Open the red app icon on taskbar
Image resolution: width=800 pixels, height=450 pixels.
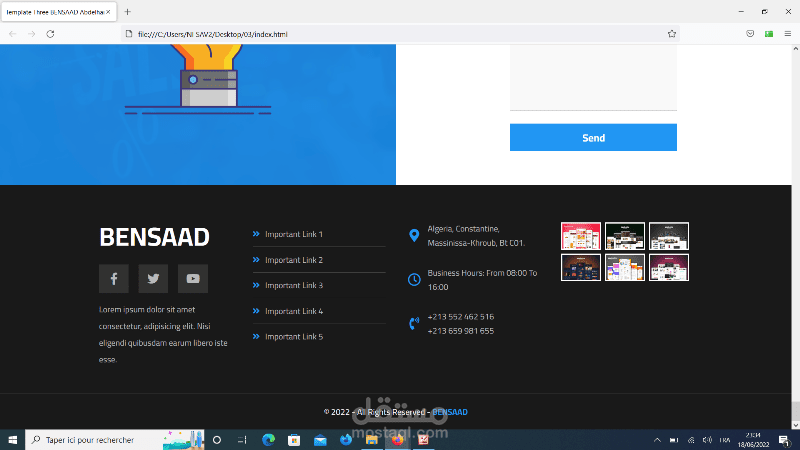point(423,440)
